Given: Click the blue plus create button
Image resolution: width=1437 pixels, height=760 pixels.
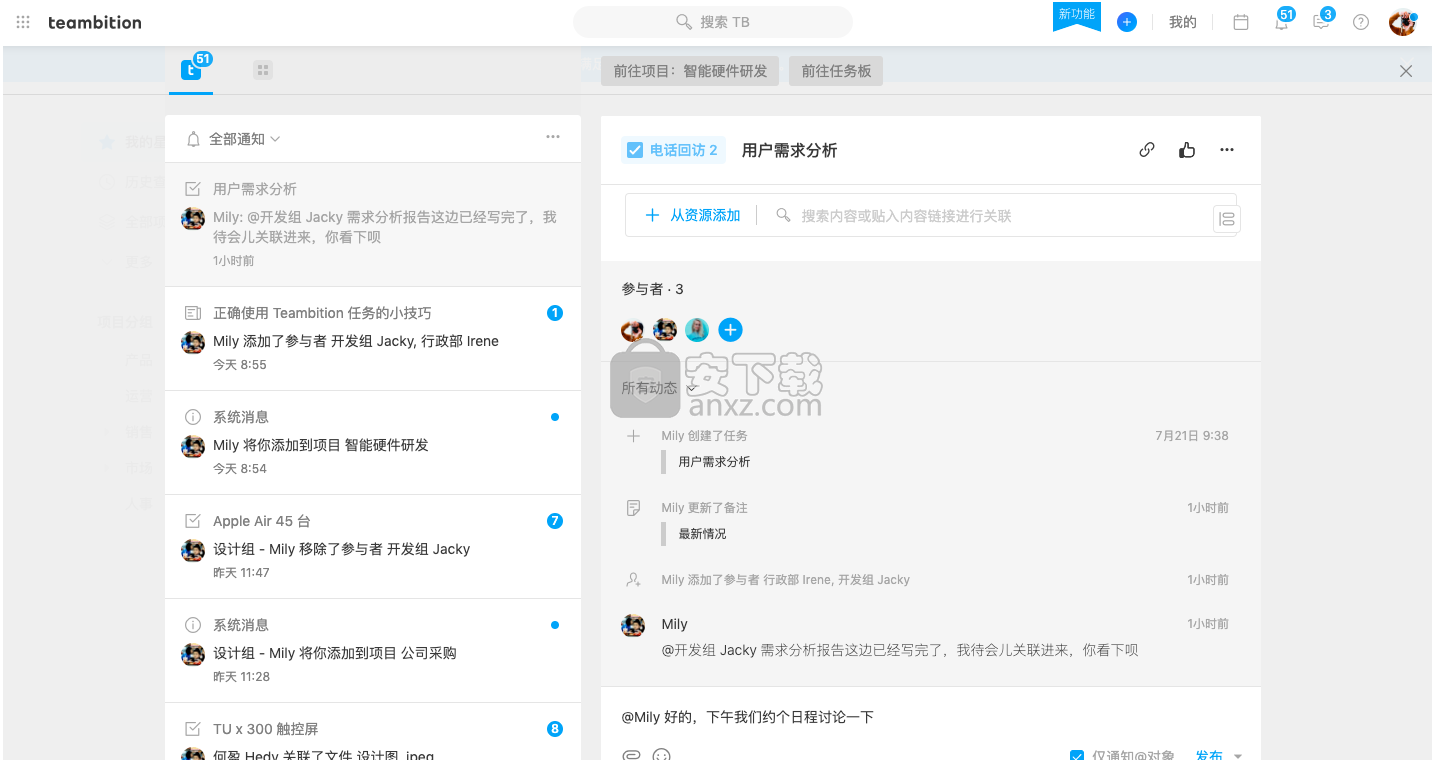Looking at the screenshot, I should 1127,22.
